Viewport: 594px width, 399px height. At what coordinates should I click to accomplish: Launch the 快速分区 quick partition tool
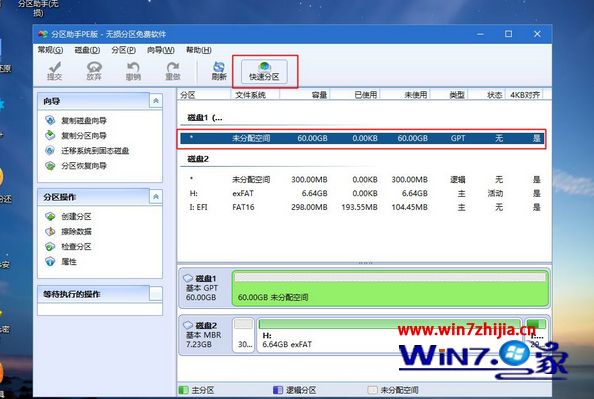tap(264, 71)
